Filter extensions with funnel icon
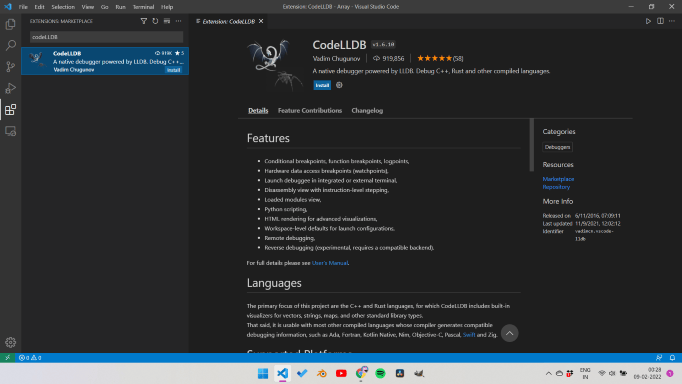 click(144, 21)
